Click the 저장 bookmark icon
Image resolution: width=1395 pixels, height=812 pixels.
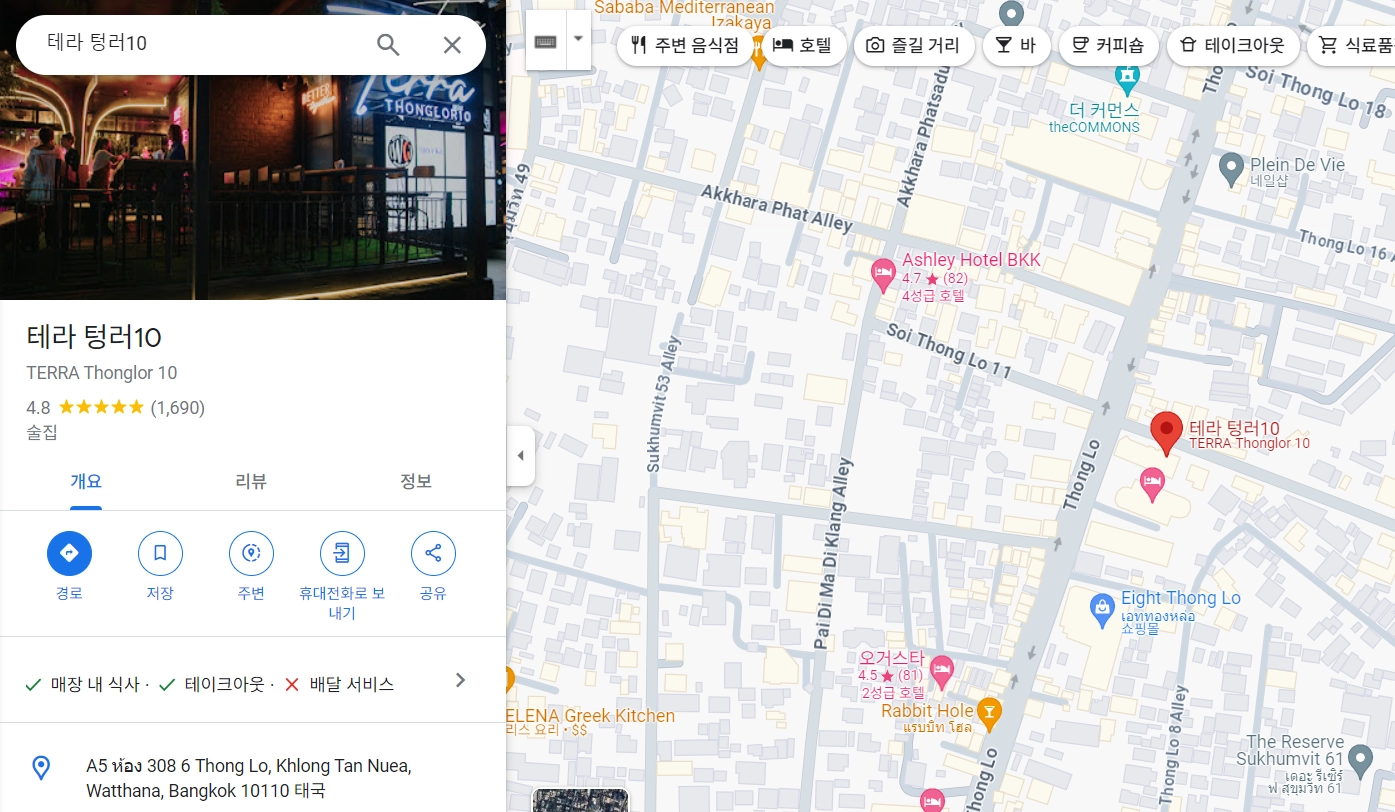coord(160,553)
